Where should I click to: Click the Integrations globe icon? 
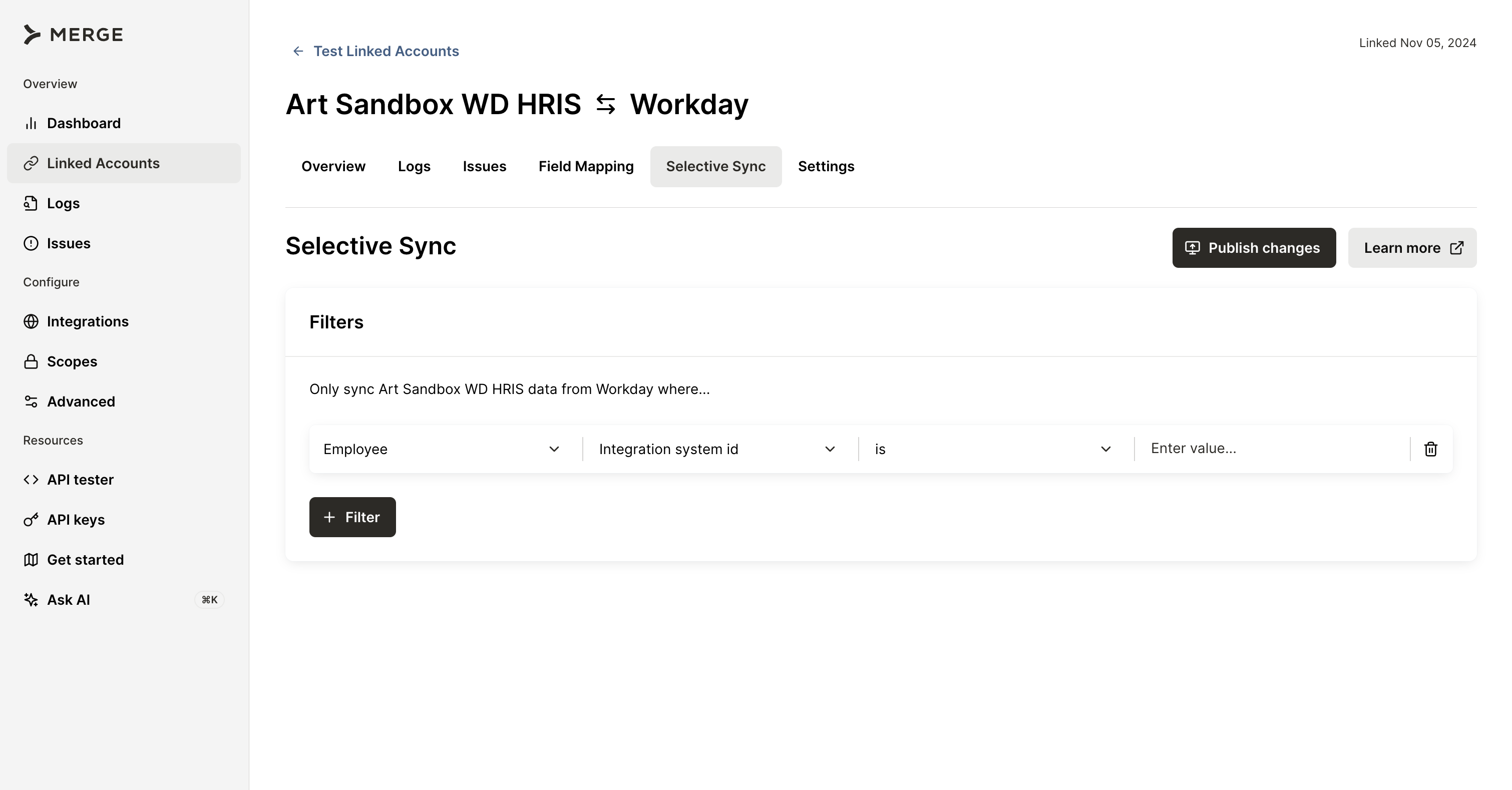click(31, 321)
